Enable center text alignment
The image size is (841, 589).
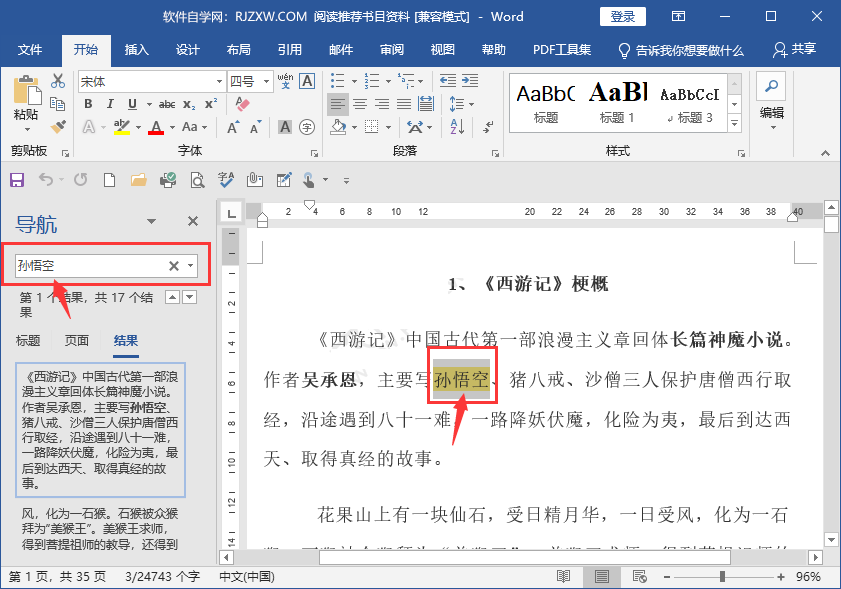pyautogui.click(x=359, y=103)
